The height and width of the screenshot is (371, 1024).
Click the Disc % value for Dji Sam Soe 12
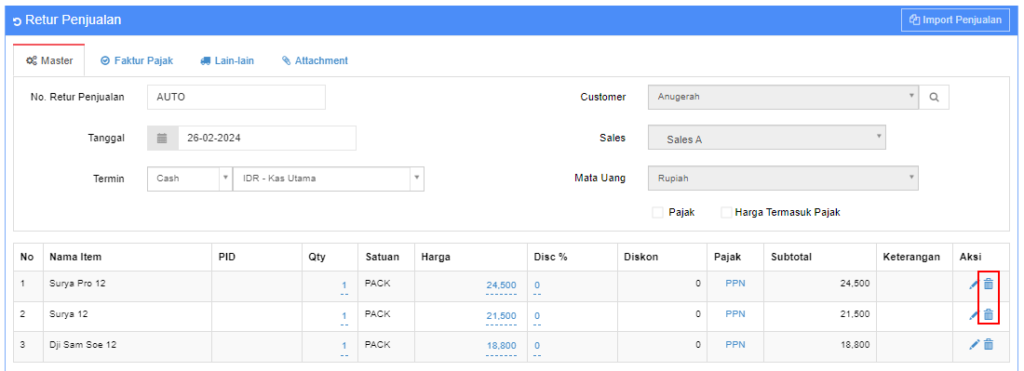(x=537, y=346)
